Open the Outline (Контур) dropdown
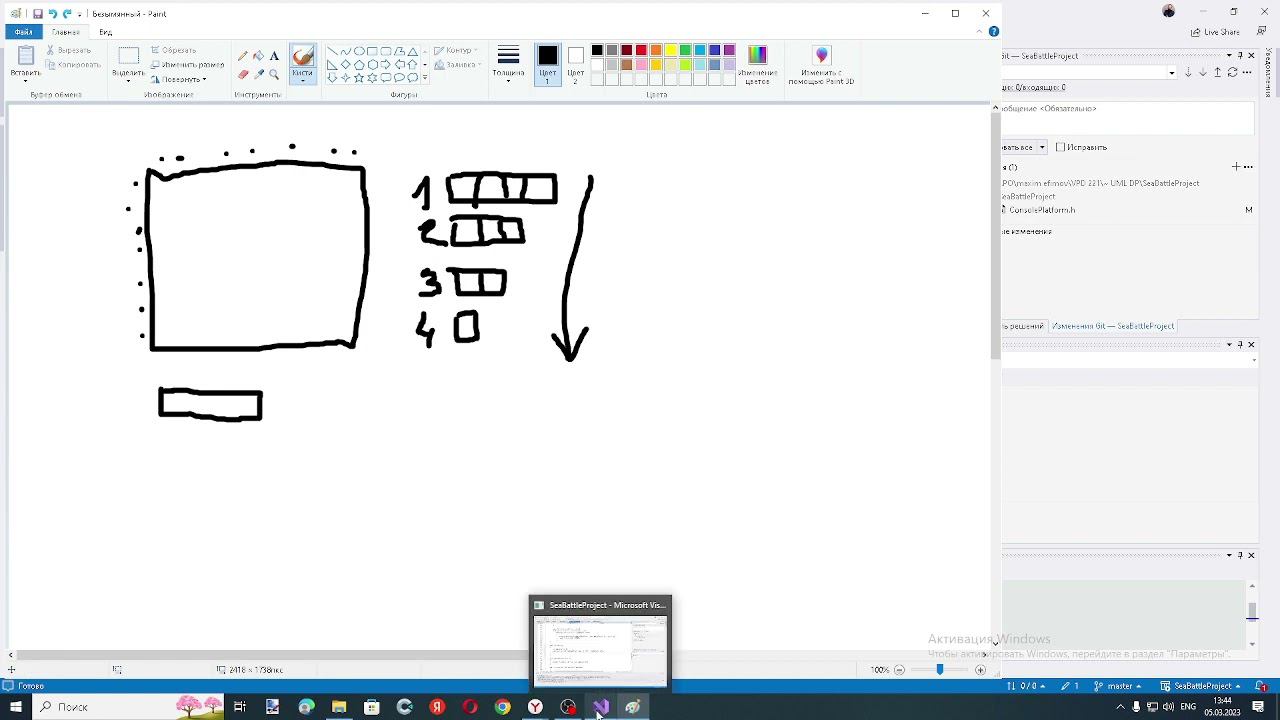The image size is (1280, 720). pos(456,50)
